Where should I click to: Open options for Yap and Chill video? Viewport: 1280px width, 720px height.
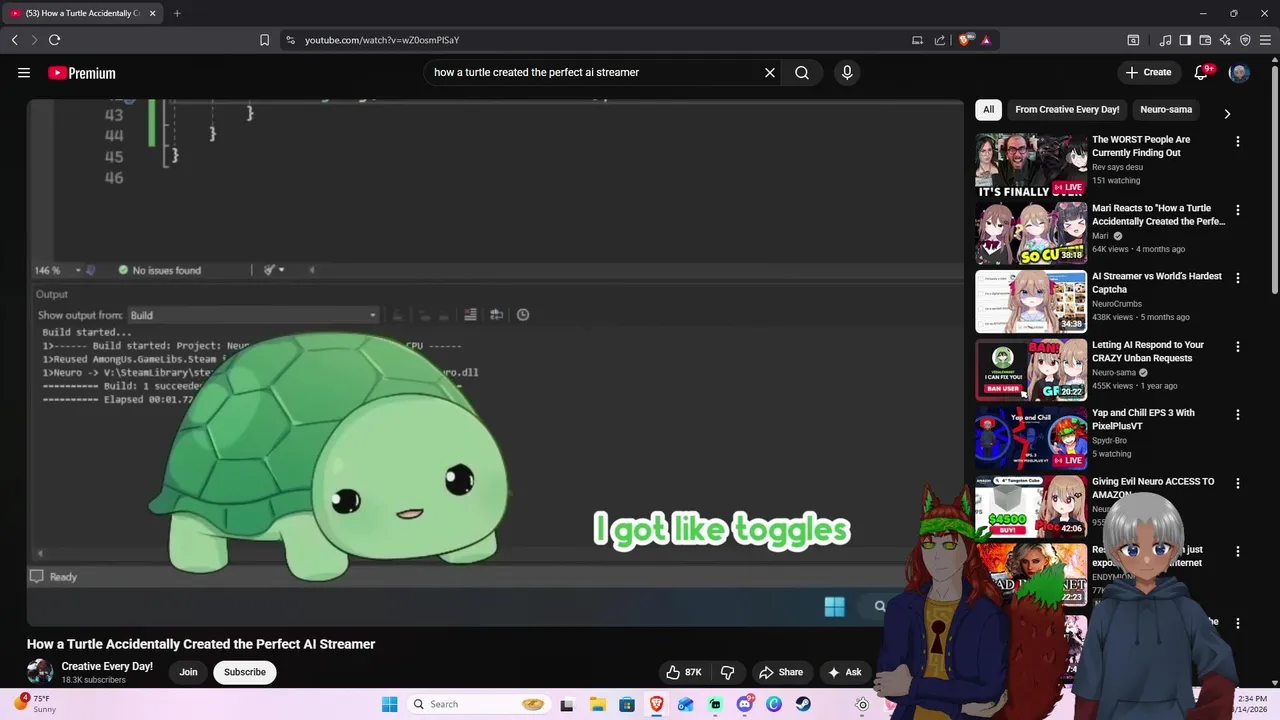point(1238,415)
